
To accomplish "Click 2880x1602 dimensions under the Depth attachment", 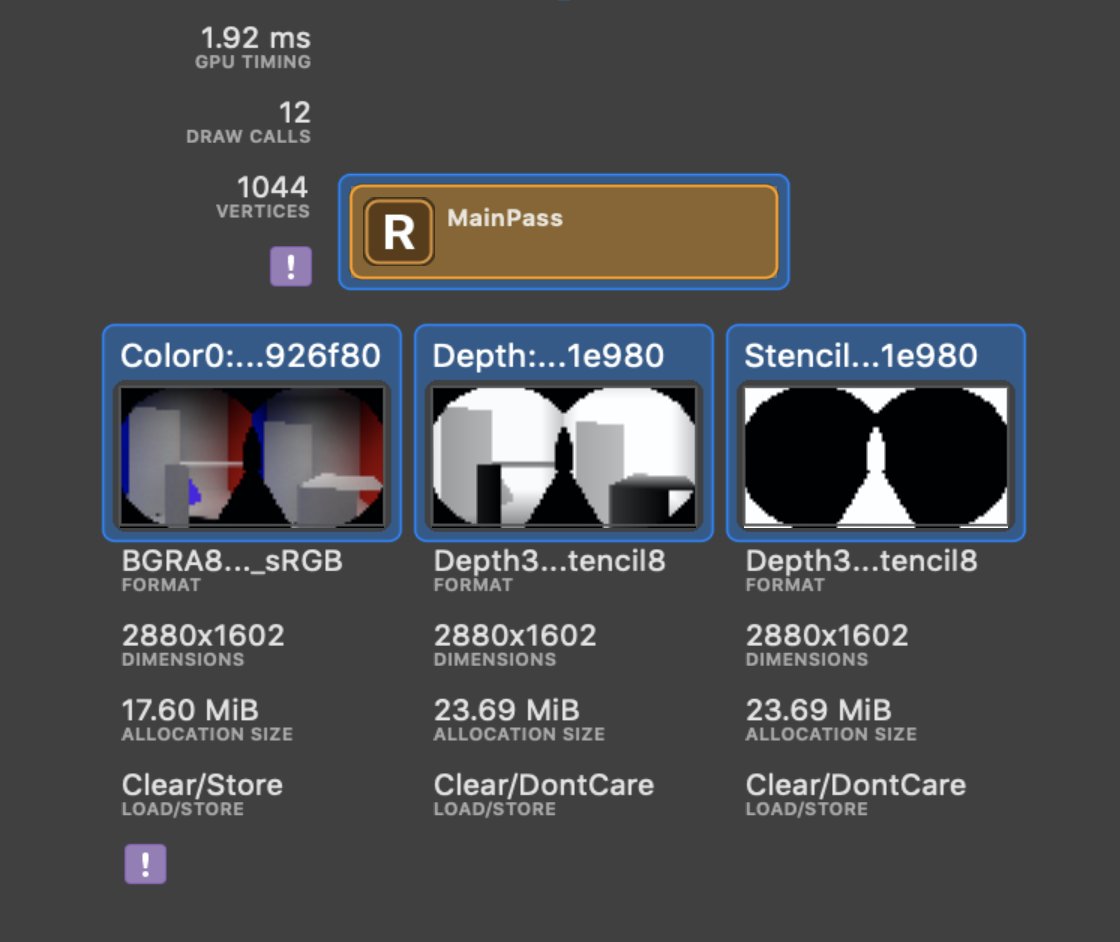I will 515,635.
